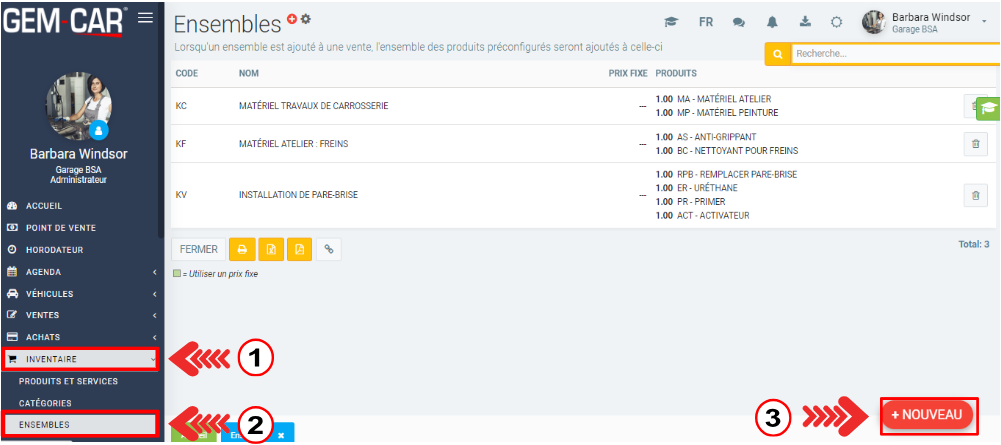Delete the KF Matériel Atelier Freins set
Viewport: 1001px width, 445px height.
[975, 144]
